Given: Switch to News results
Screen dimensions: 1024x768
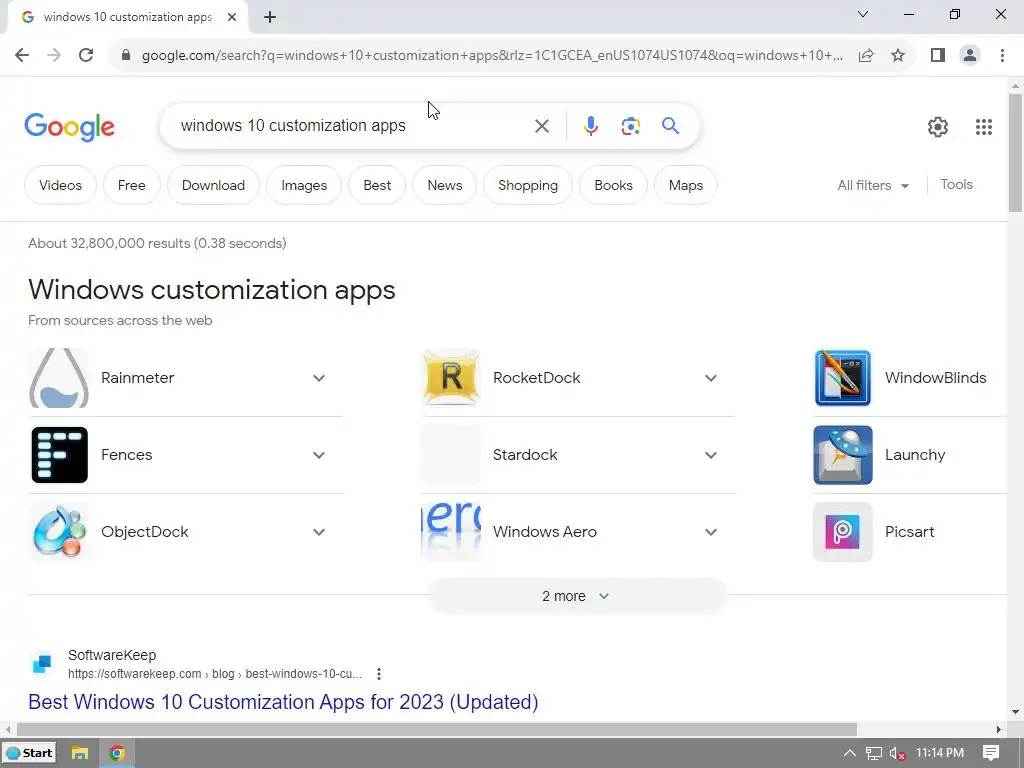Looking at the screenshot, I should click(445, 185).
